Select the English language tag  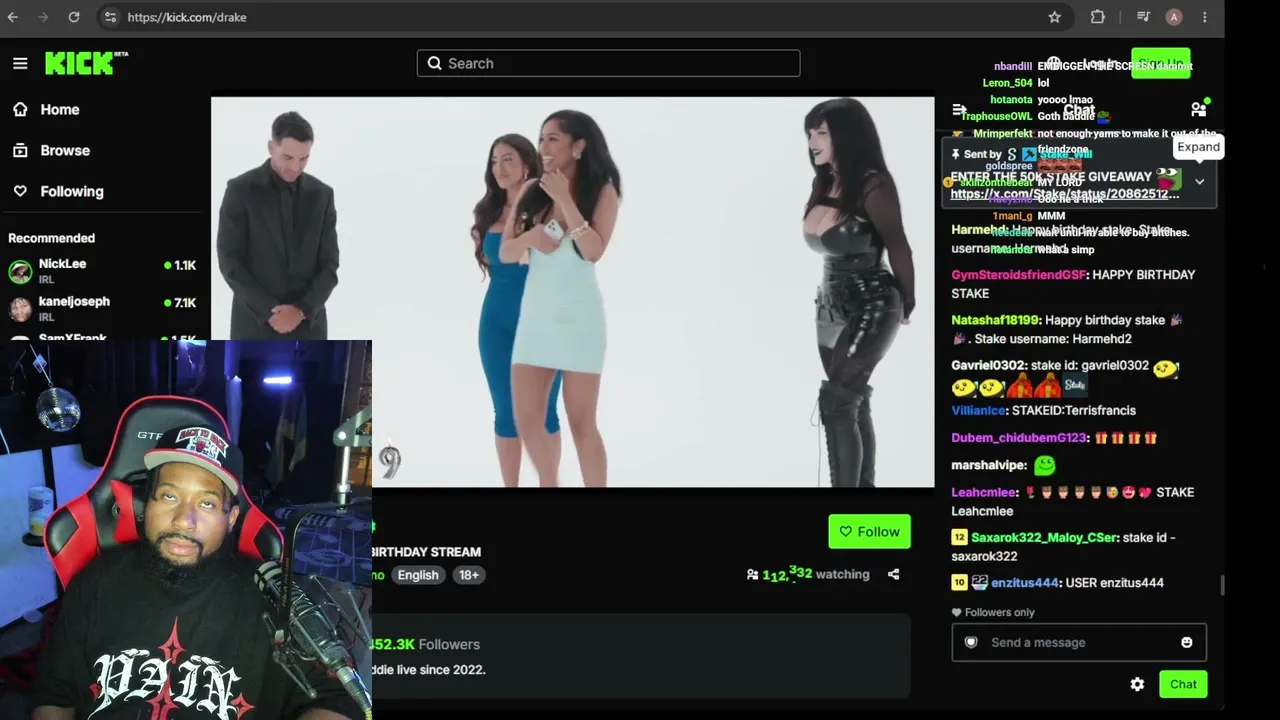(418, 575)
